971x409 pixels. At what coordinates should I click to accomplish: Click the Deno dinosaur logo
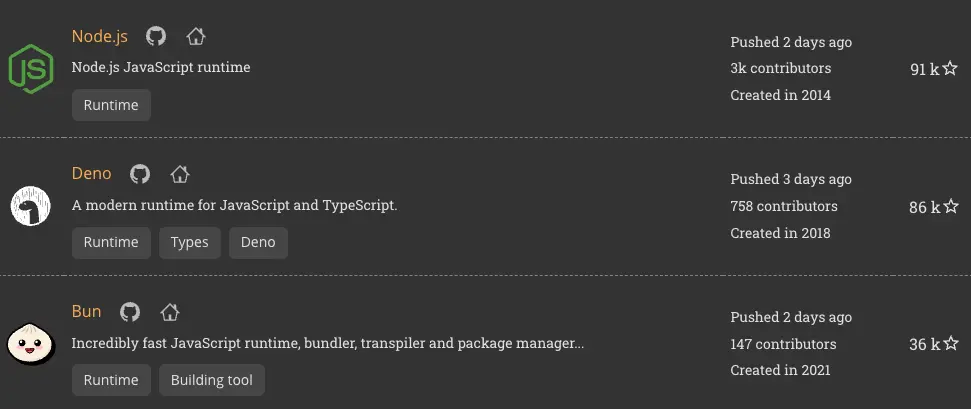point(30,207)
